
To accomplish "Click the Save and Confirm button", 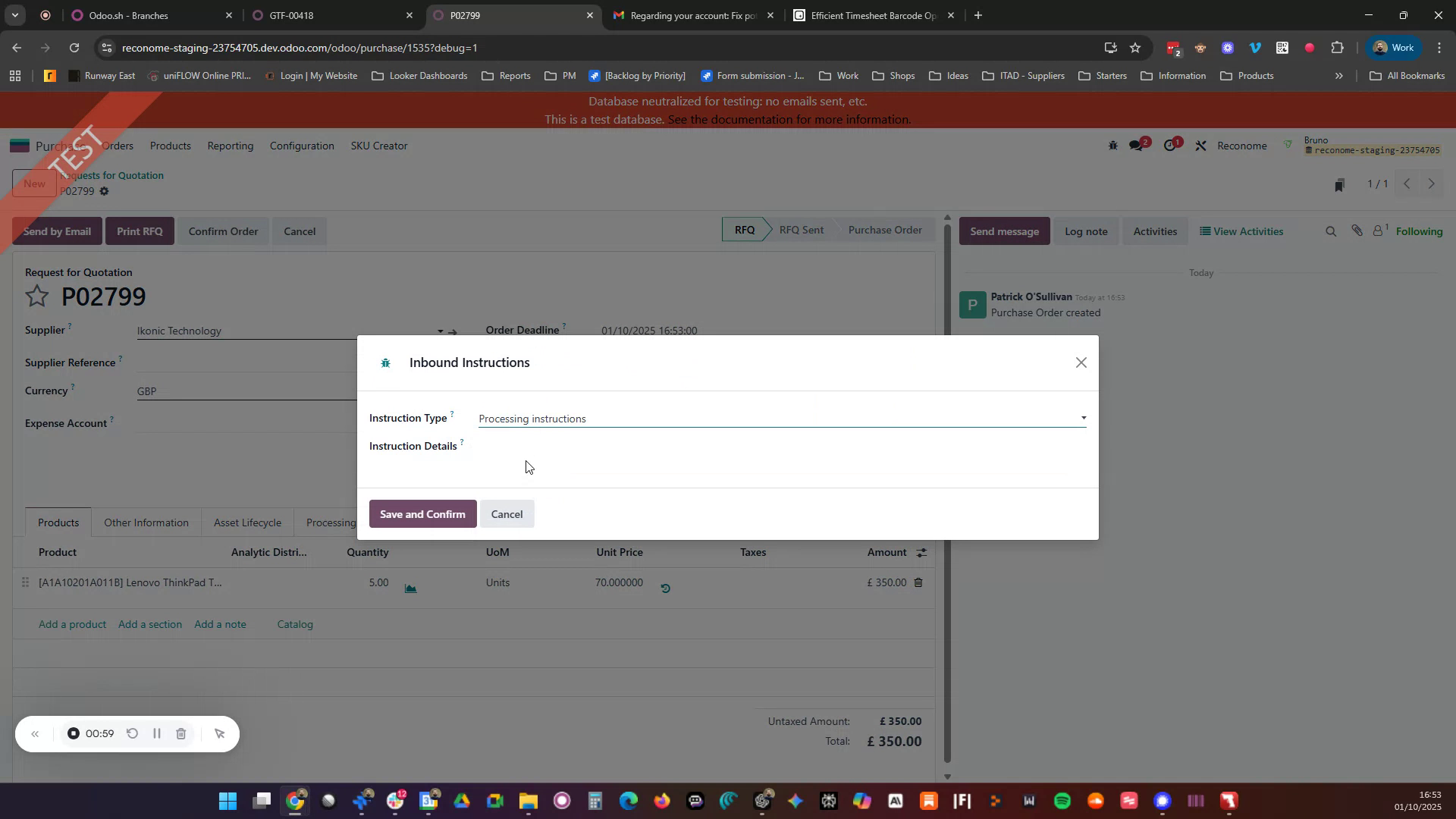I will (422, 514).
